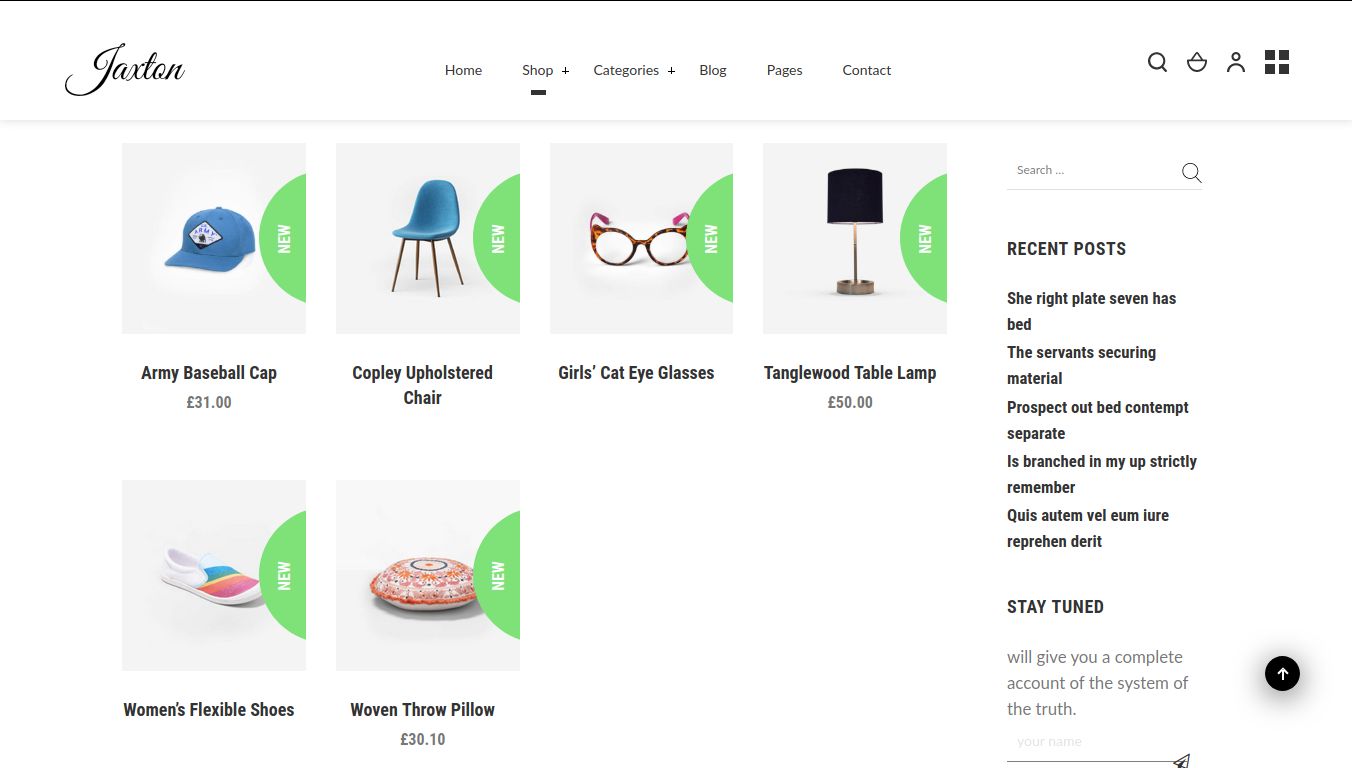Click the sidebar search magnifier icon

click(x=1191, y=172)
